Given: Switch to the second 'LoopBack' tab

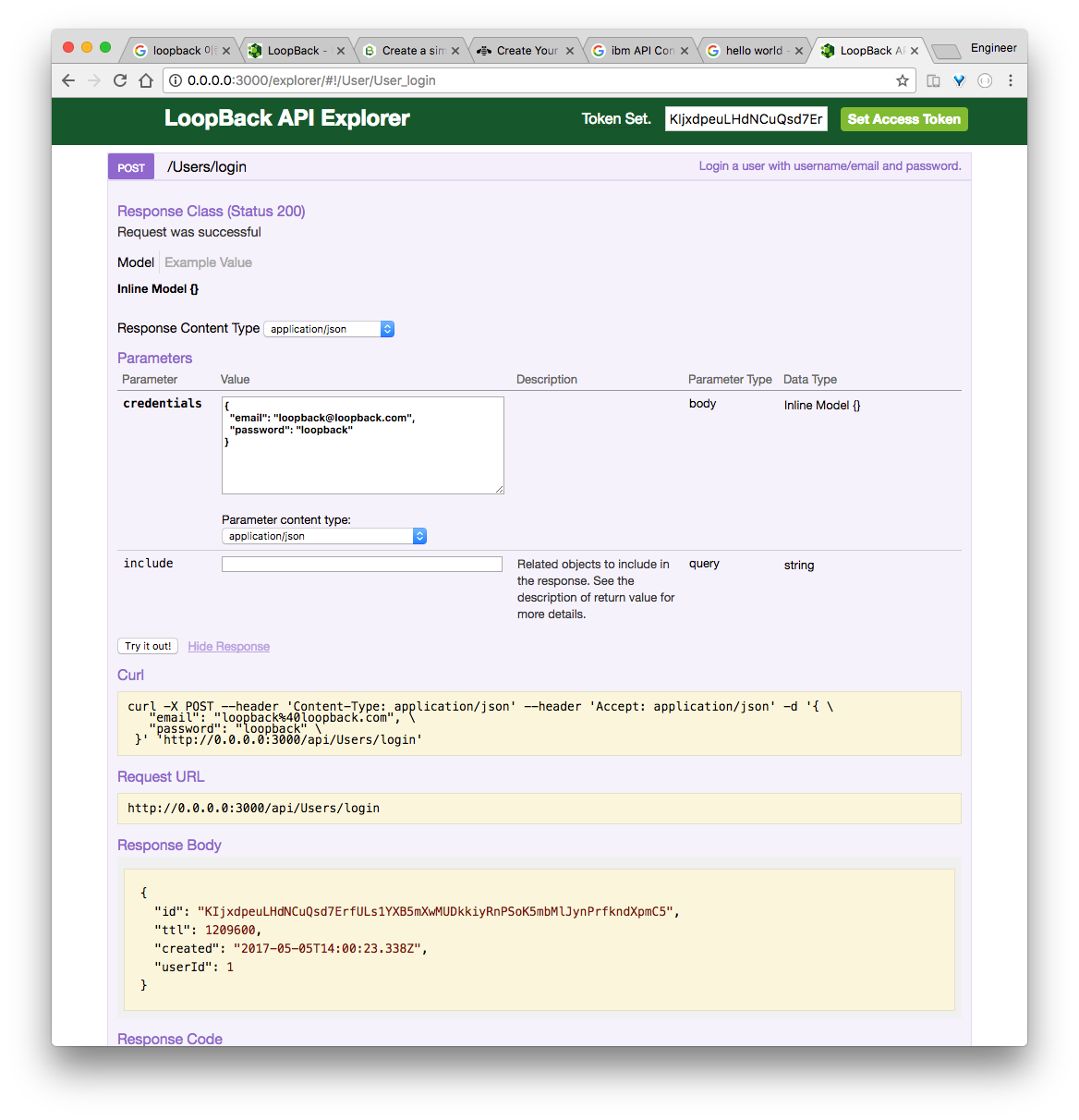Looking at the screenshot, I should pyautogui.click(x=295, y=51).
